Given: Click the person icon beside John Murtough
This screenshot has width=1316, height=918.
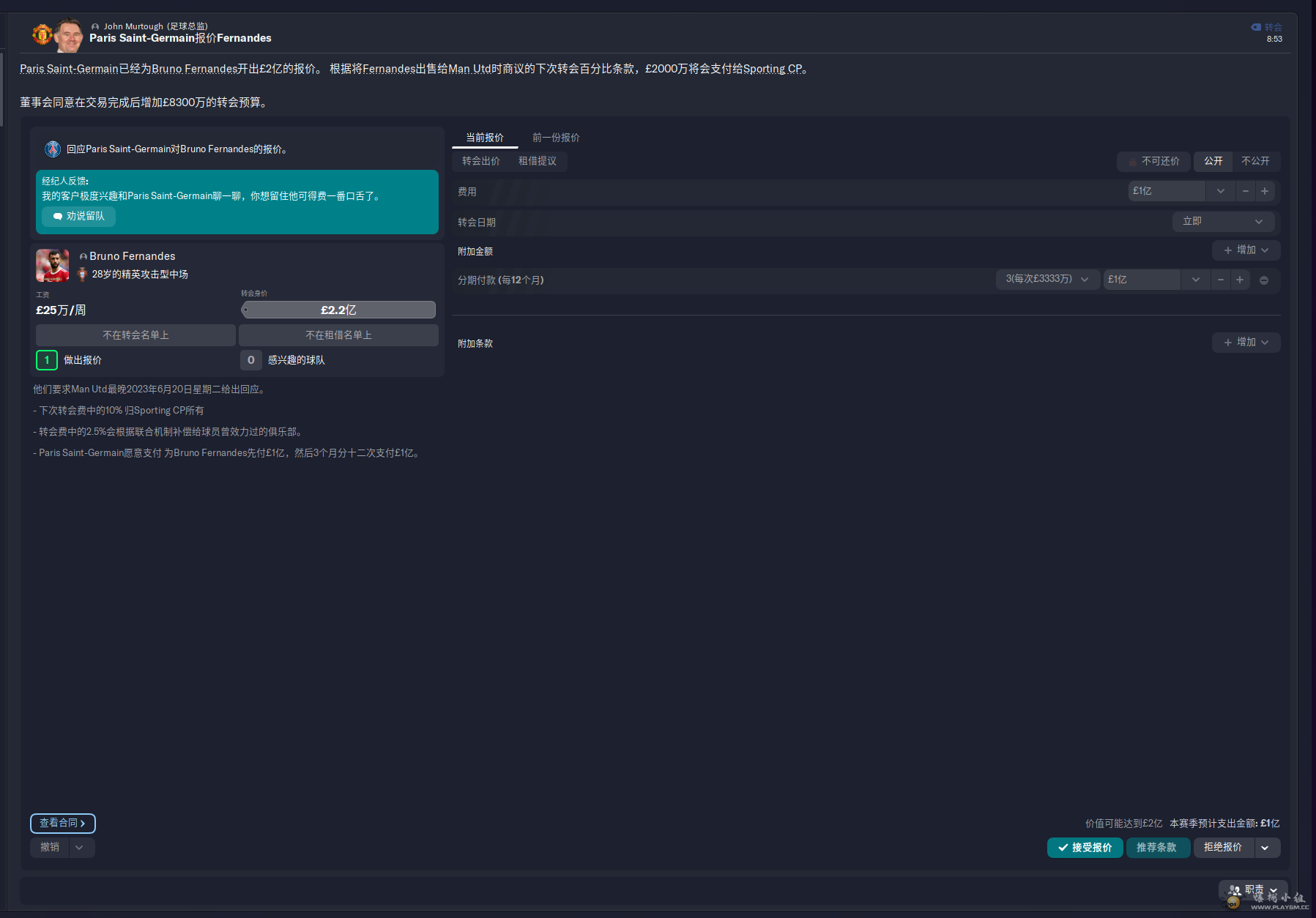Looking at the screenshot, I should [95, 27].
